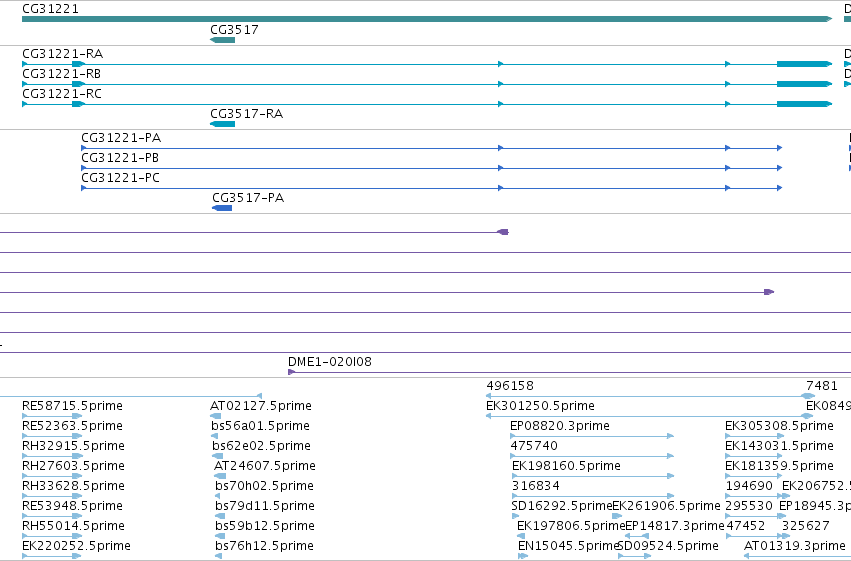Select EST EK301250.5prime
Screen dimensions: 851x561
point(541,406)
